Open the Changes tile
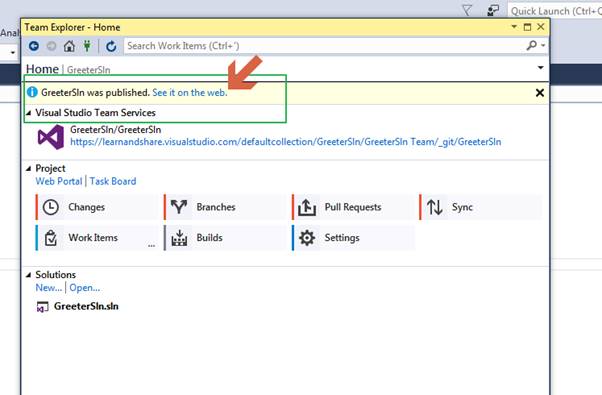 click(97, 207)
